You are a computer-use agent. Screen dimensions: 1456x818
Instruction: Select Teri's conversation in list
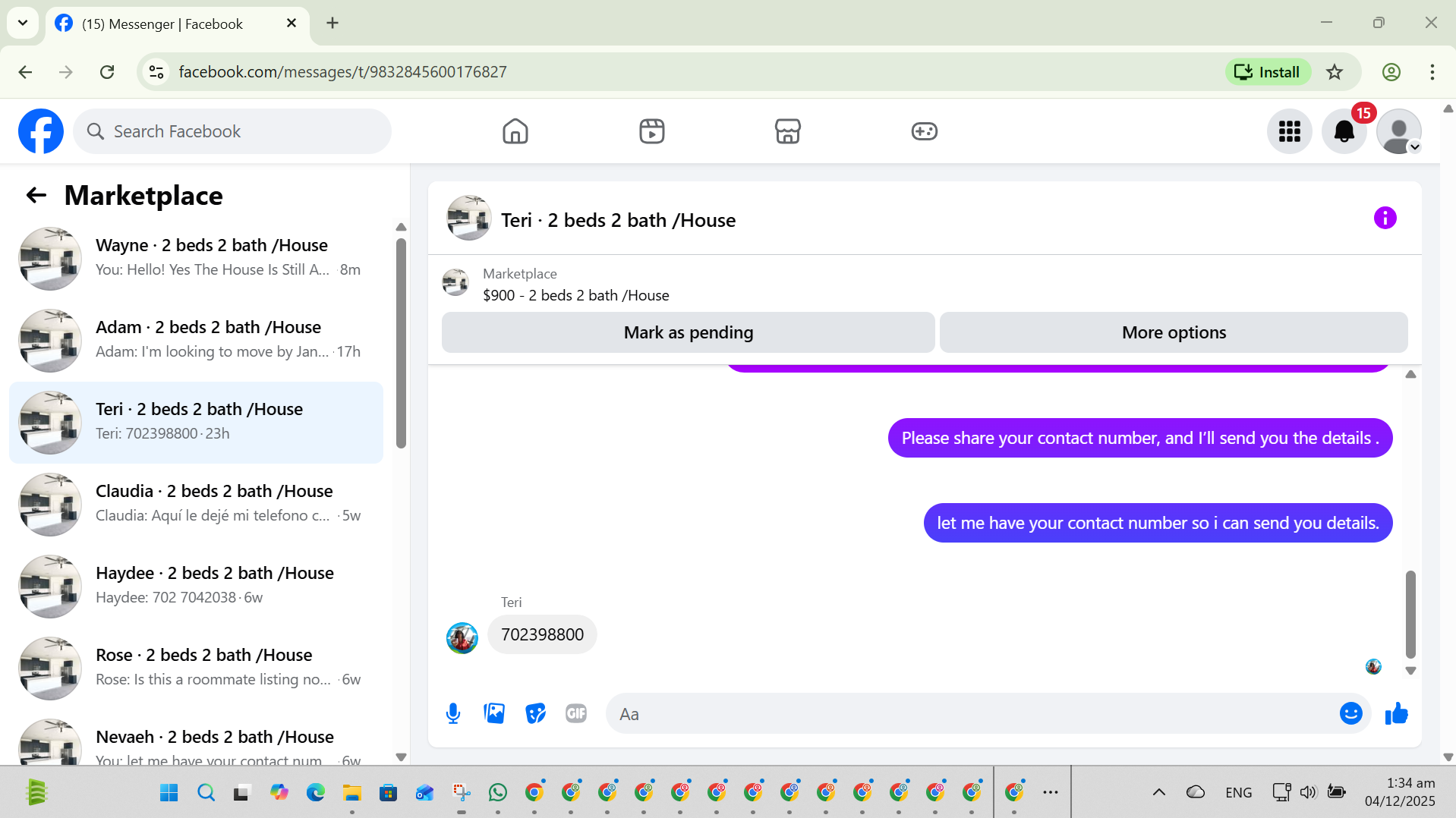196,423
